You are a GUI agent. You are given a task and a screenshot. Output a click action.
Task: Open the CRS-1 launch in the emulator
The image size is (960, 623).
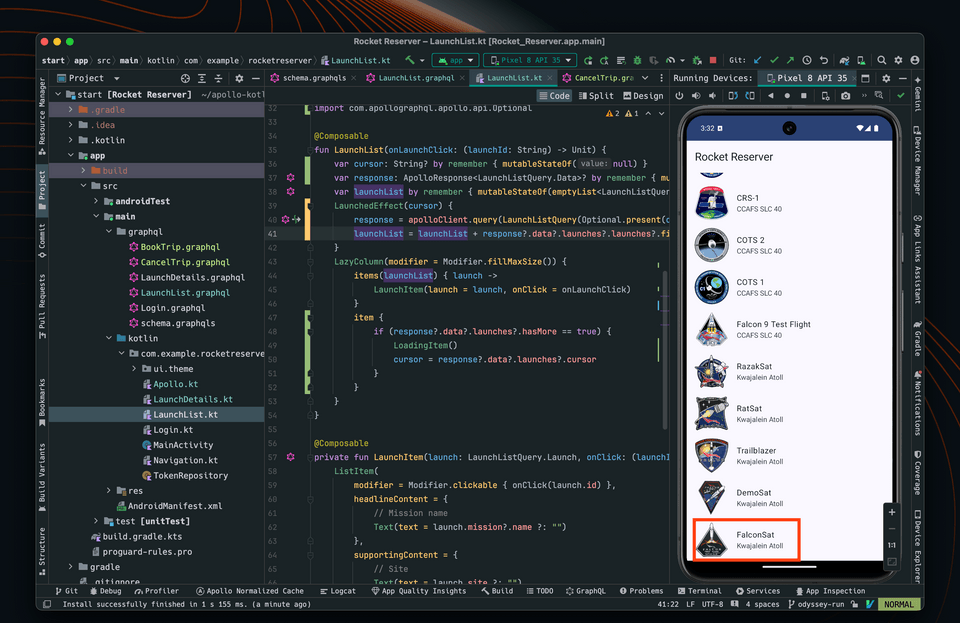tap(790, 203)
